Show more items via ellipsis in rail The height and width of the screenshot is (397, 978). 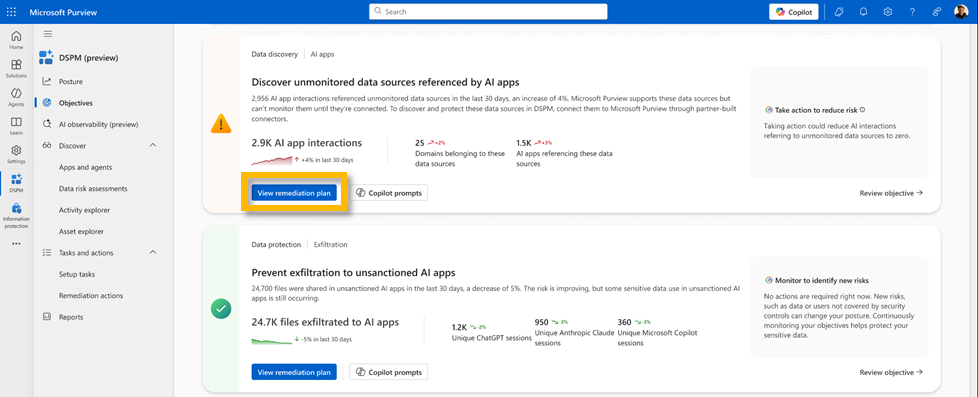[x=16, y=243]
